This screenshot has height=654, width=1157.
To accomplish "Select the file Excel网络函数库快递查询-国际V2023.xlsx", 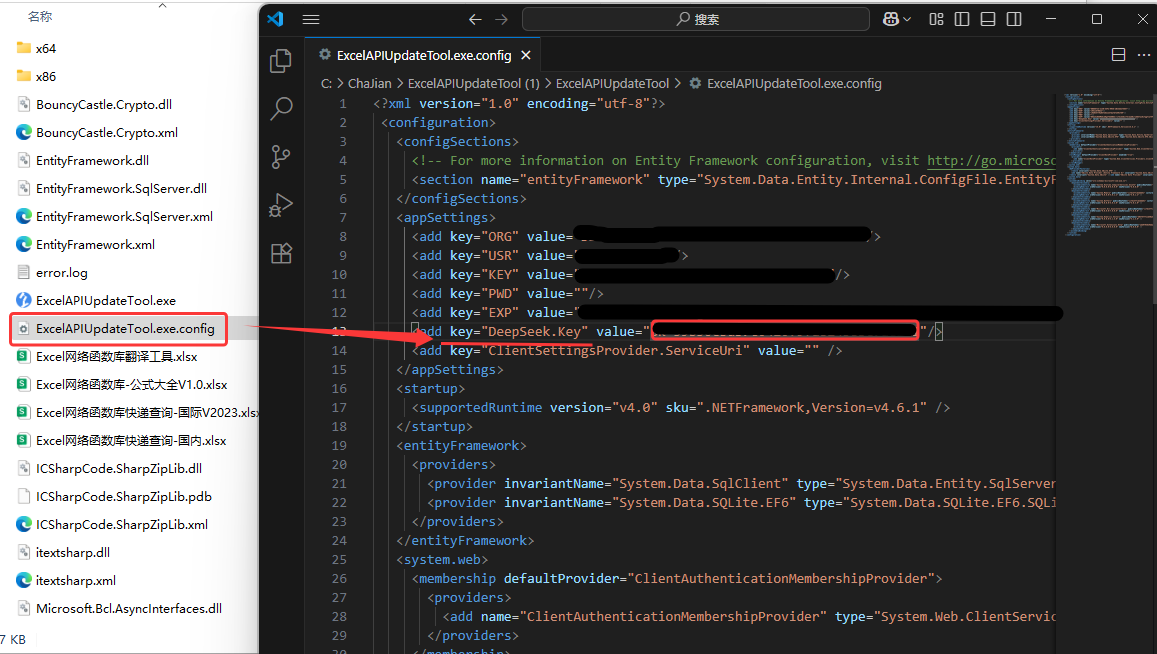I will pos(148,413).
